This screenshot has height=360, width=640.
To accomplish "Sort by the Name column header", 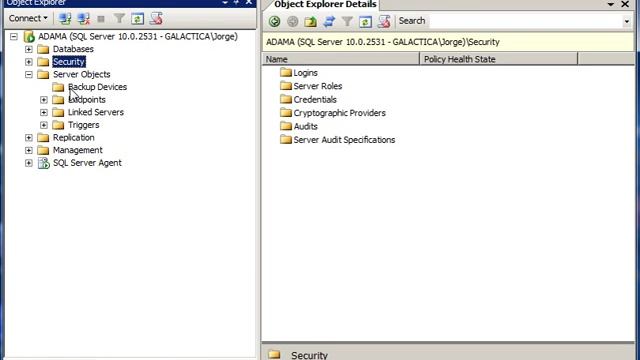I will (341, 59).
